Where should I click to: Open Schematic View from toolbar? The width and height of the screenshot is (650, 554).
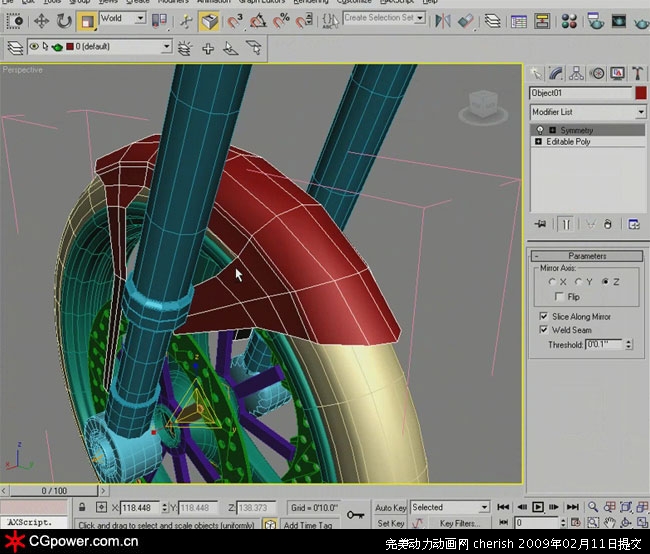[x=541, y=21]
